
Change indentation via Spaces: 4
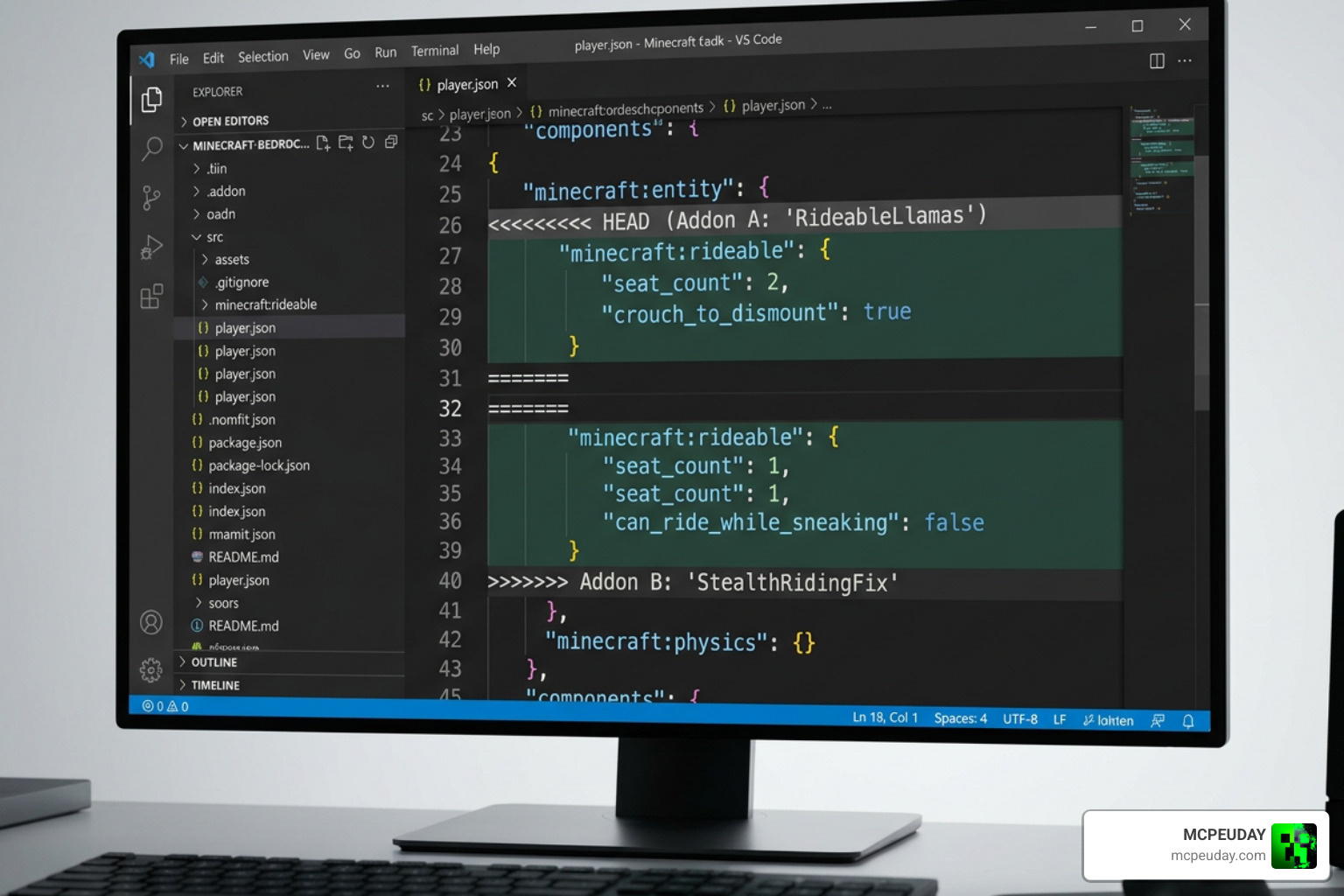point(960,718)
